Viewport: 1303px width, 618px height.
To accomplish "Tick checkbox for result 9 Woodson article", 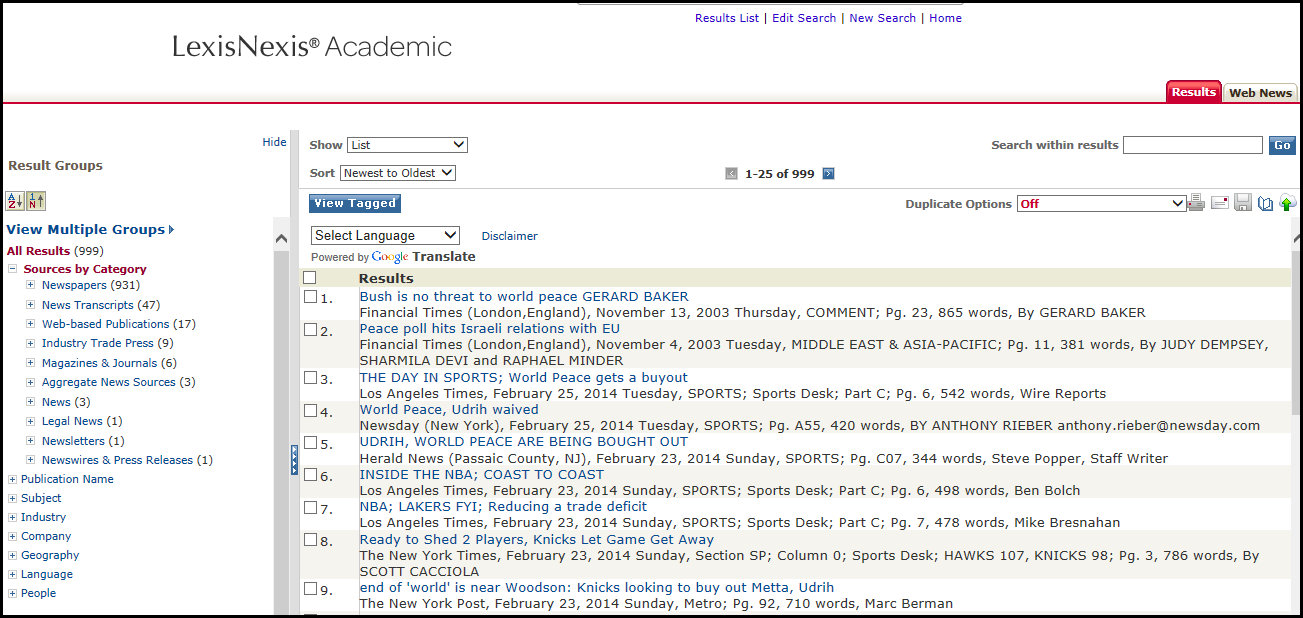I will tap(310, 588).
